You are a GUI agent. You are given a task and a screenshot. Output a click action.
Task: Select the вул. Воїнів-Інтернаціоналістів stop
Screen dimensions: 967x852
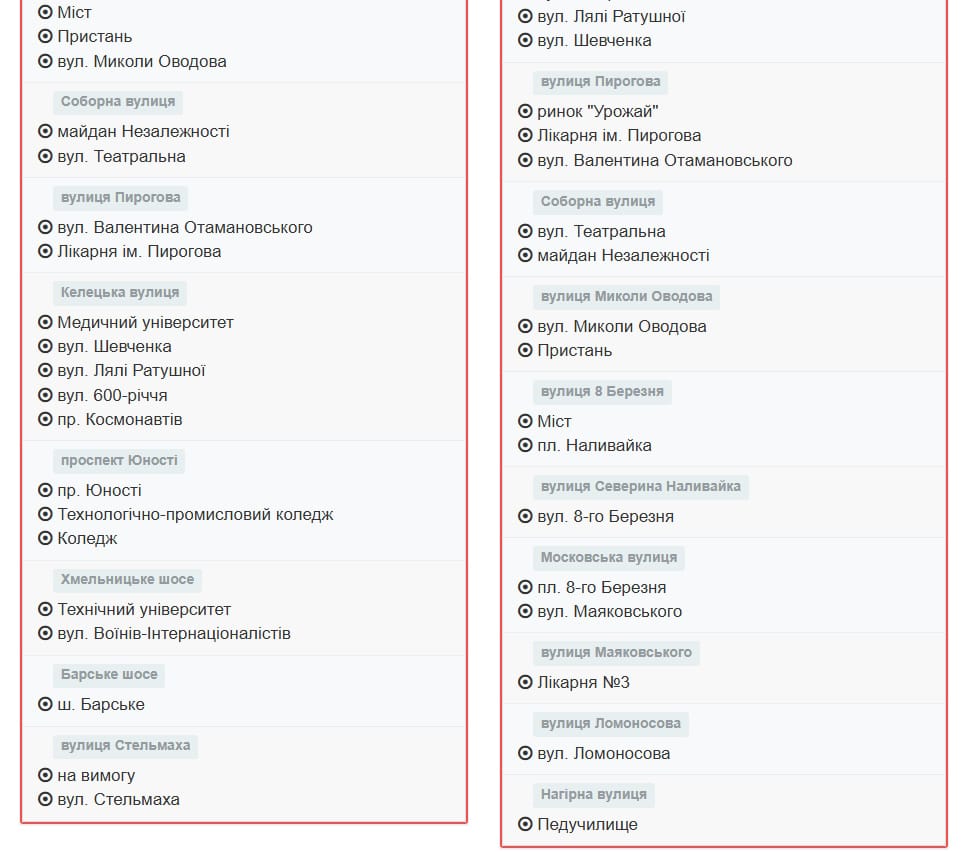coord(174,633)
